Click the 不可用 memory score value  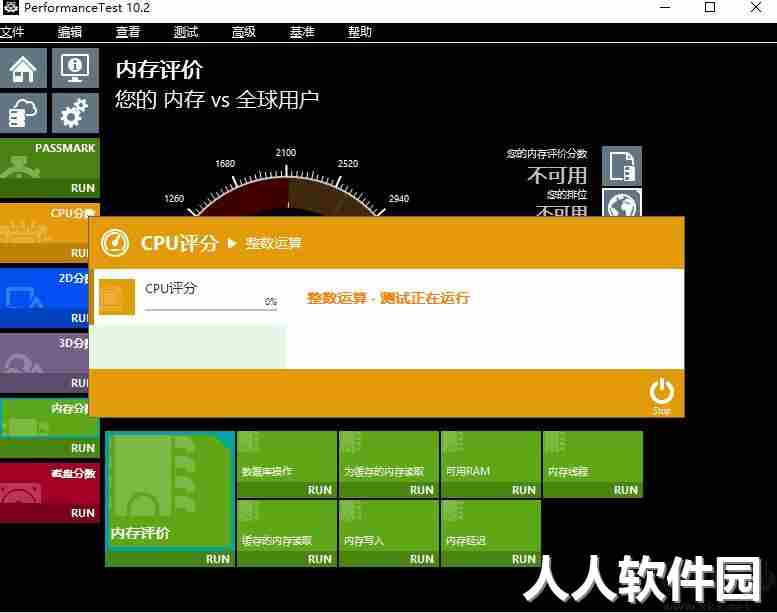pos(557,175)
